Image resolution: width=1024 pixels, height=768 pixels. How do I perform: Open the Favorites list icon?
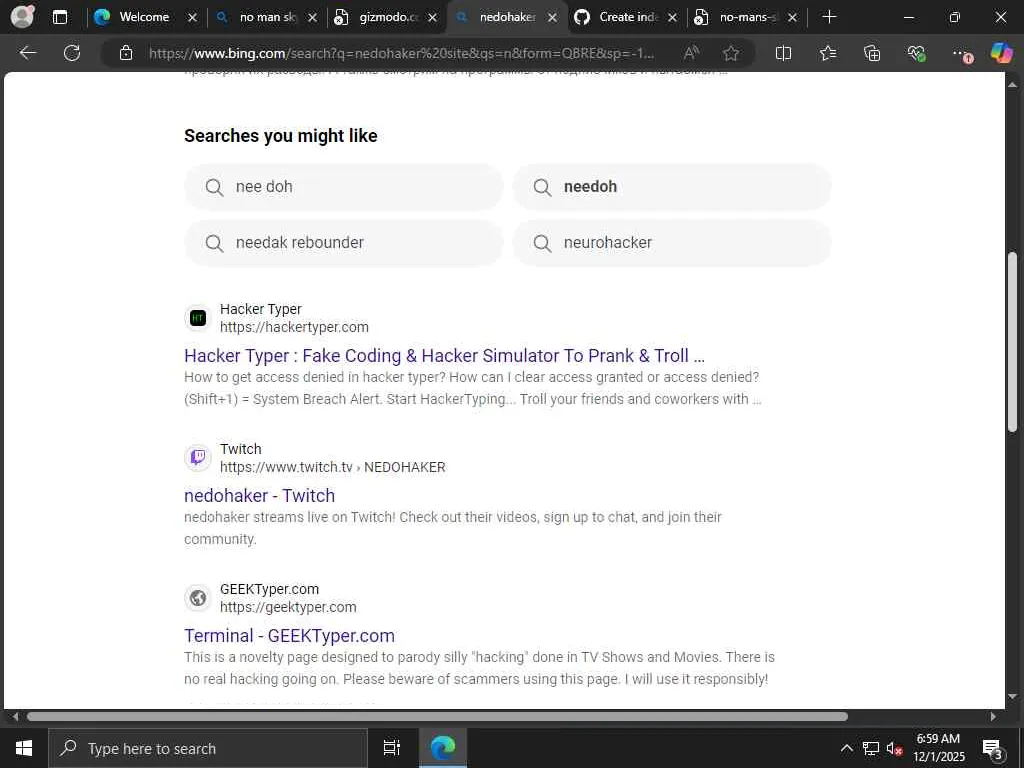tap(827, 53)
